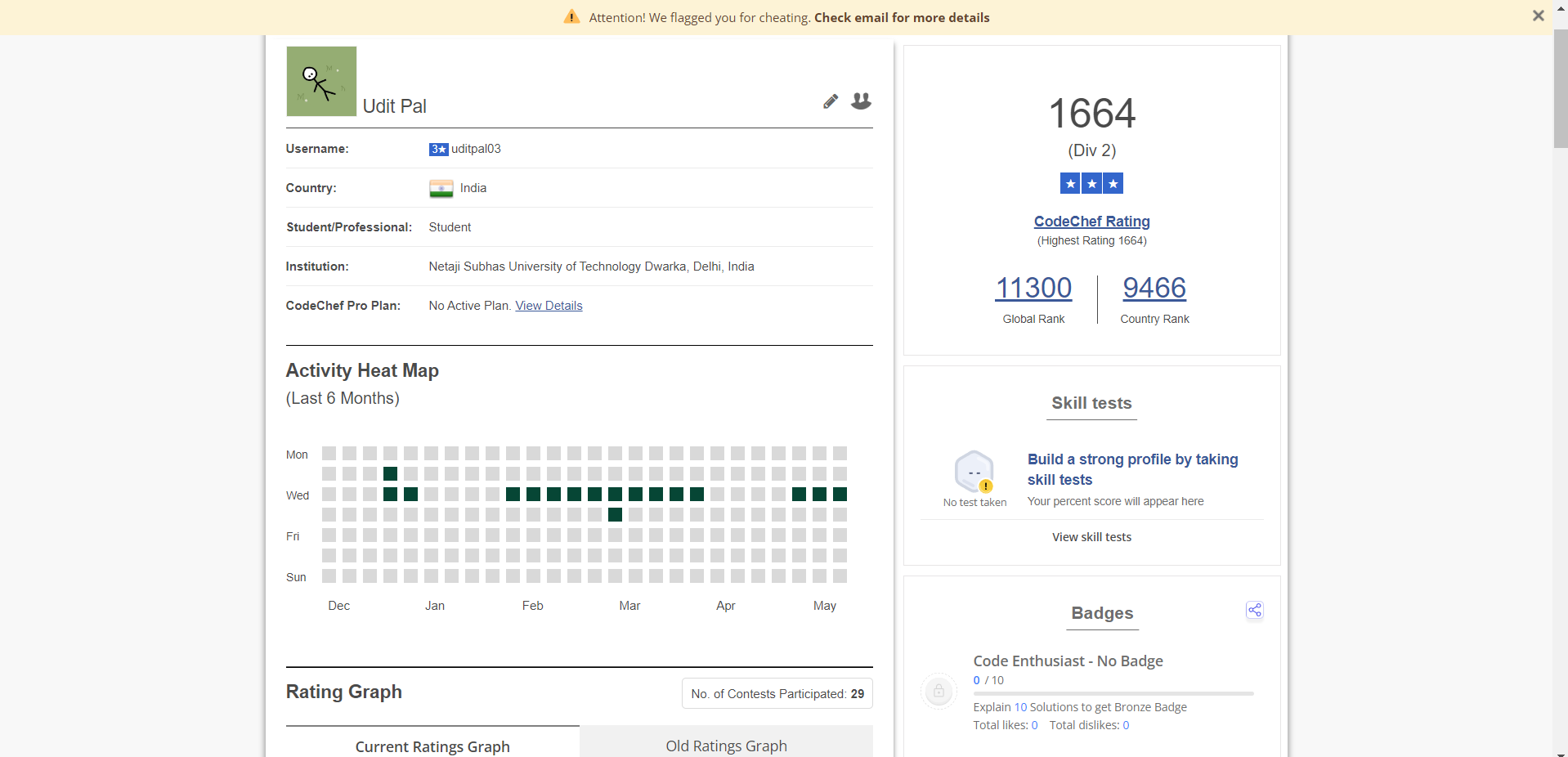Dismiss the cheating warning banner

coord(1538,16)
